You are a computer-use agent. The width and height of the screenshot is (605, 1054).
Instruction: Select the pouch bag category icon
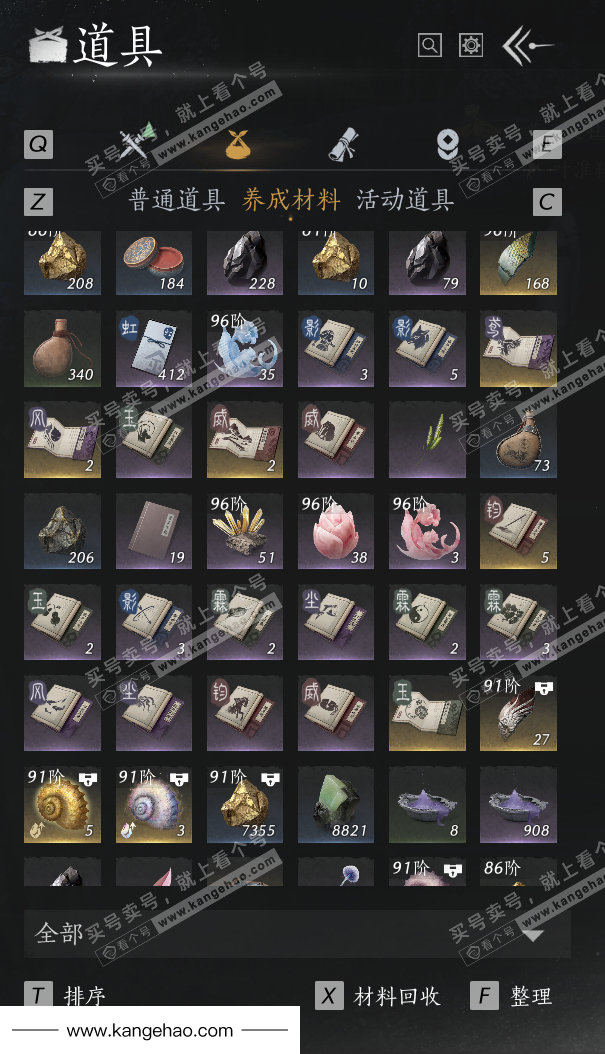tap(237, 144)
